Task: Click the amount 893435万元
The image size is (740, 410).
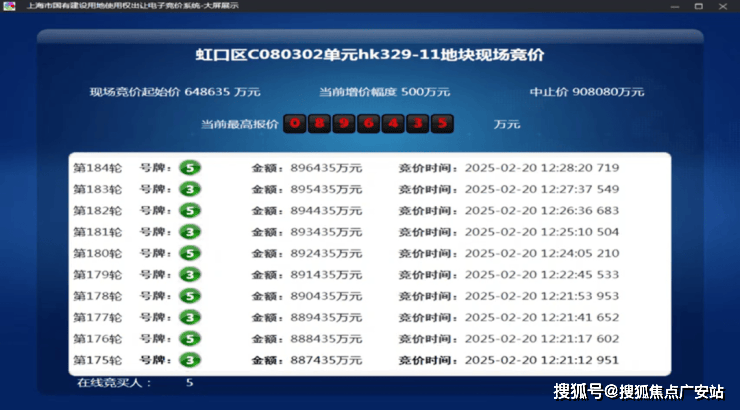Action: (326, 232)
